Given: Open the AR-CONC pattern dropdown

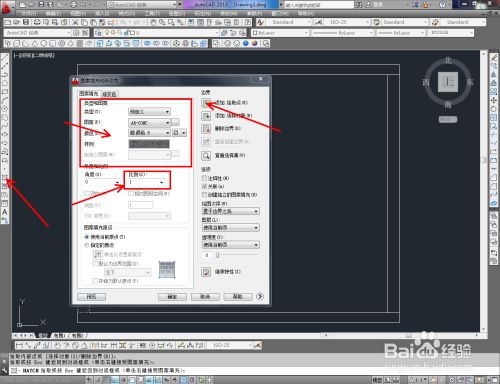Looking at the screenshot, I should (149, 123).
